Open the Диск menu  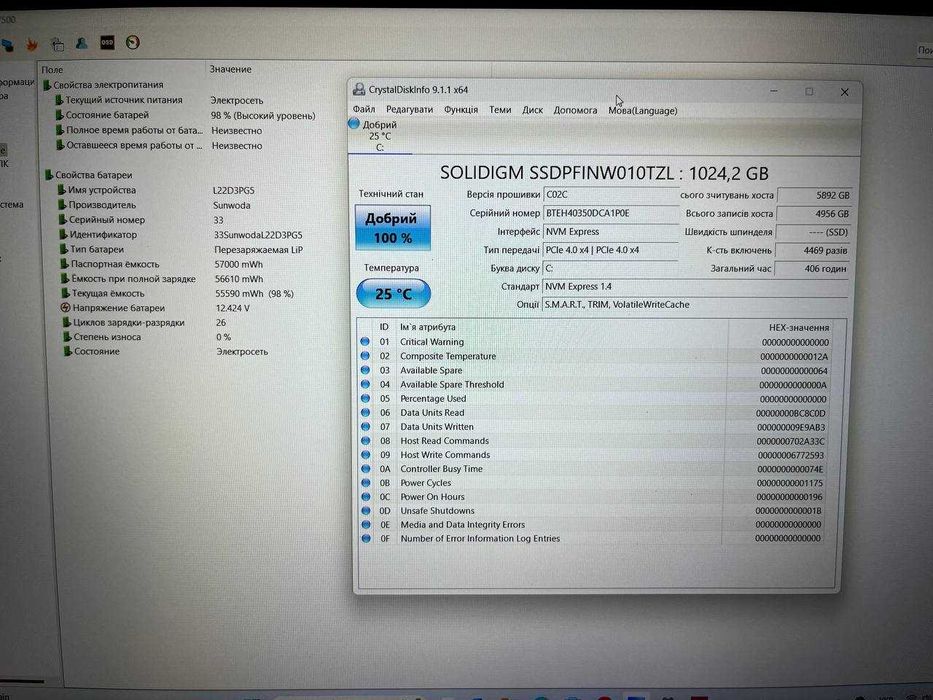(533, 110)
